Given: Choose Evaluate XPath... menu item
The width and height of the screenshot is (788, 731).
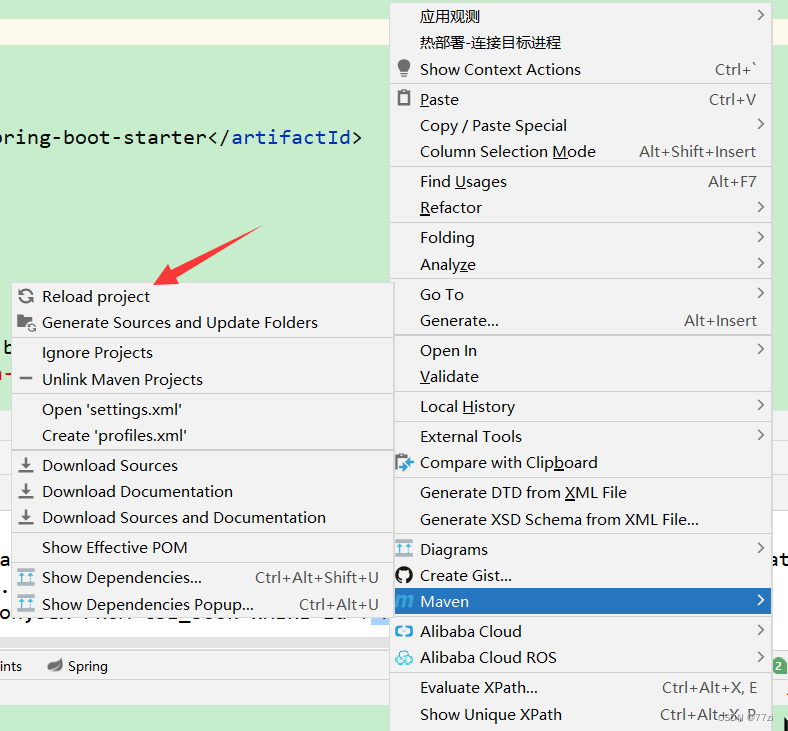Looking at the screenshot, I should point(580,687).
